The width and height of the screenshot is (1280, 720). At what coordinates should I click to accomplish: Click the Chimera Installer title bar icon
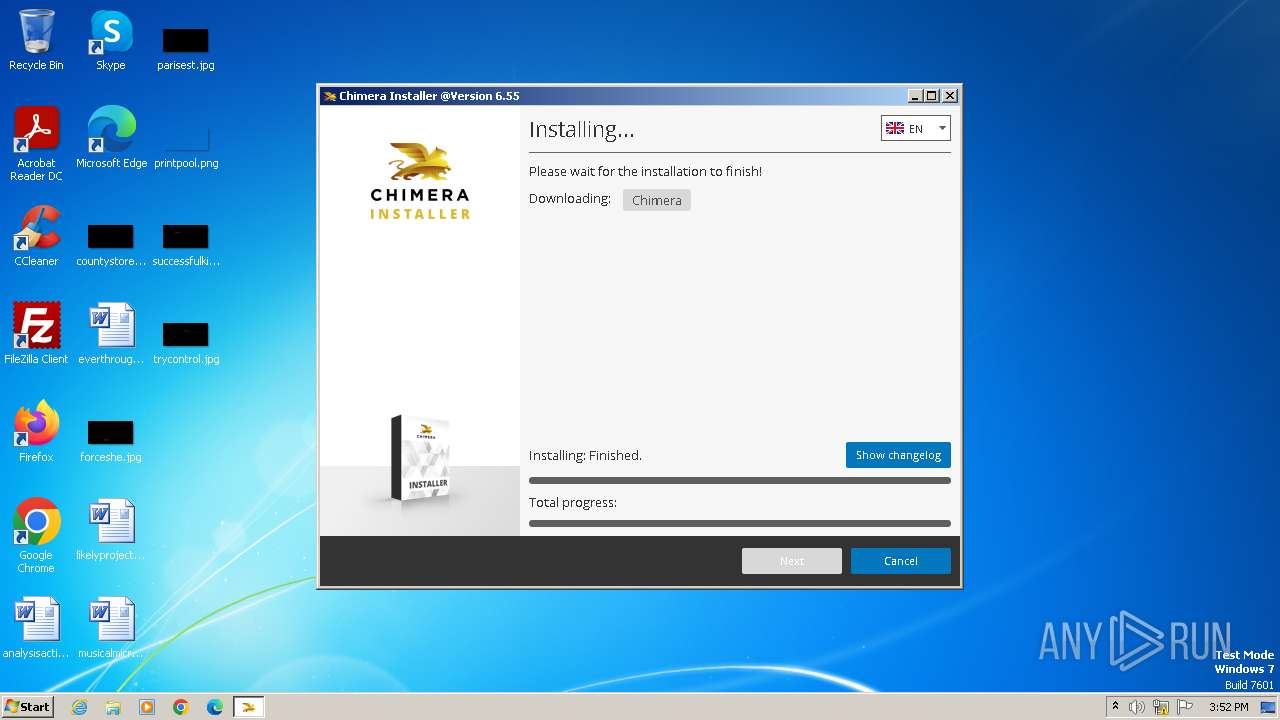tap(330, 96)
